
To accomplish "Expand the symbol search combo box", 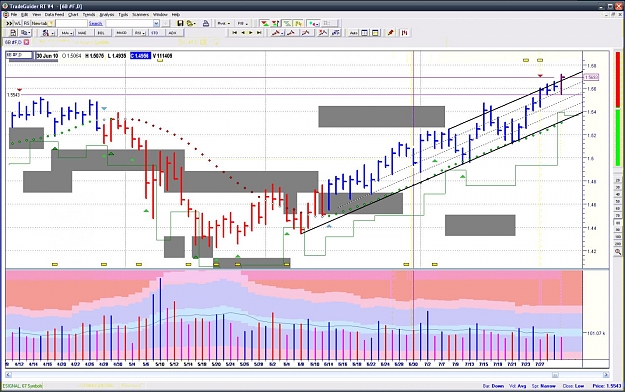I will (156, 24).
